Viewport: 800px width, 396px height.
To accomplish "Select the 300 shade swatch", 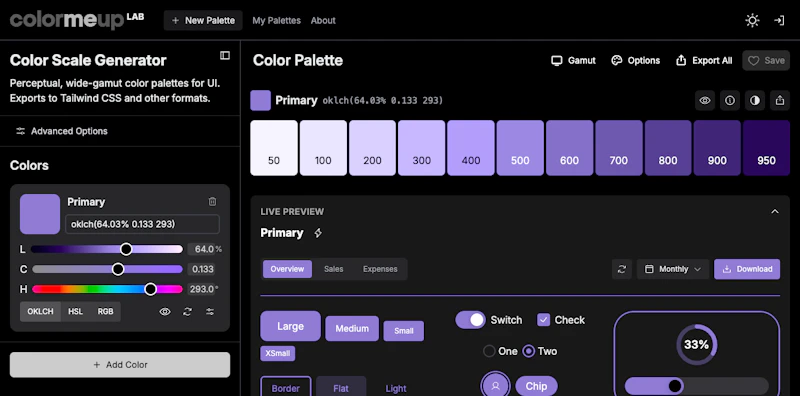I will click(421, 148).
